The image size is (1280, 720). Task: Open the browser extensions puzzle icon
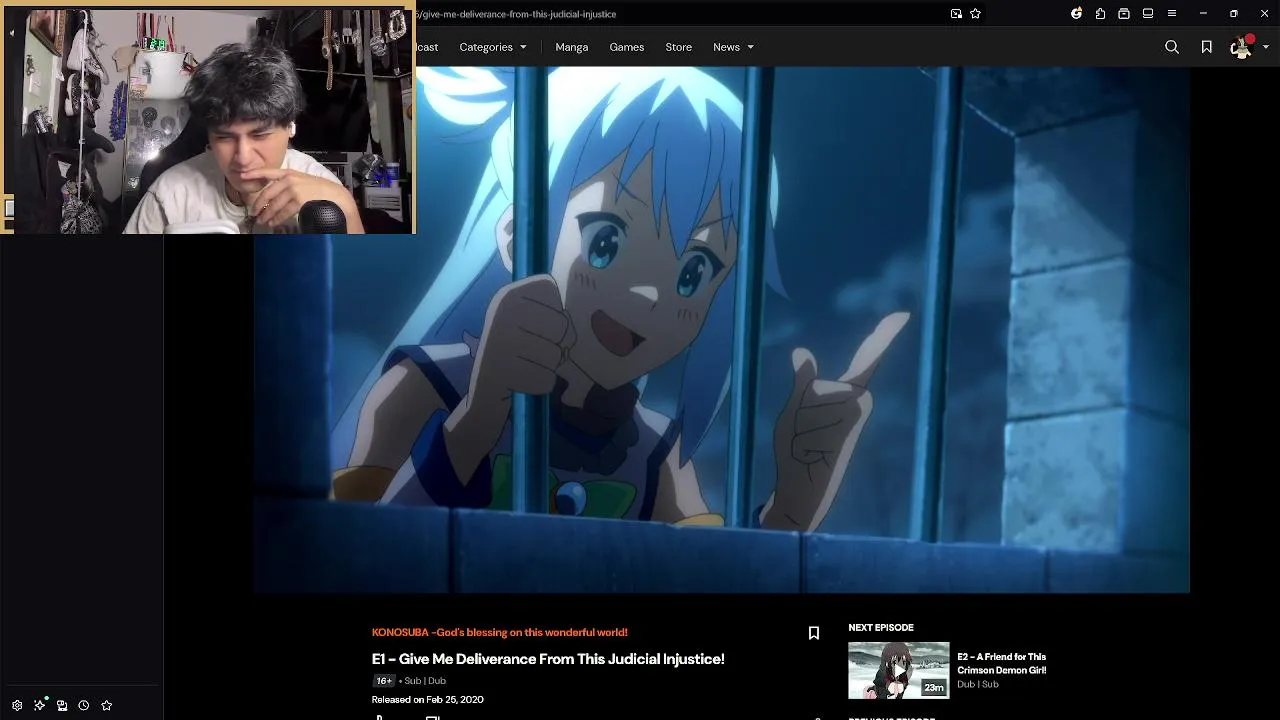(1100, 14)
